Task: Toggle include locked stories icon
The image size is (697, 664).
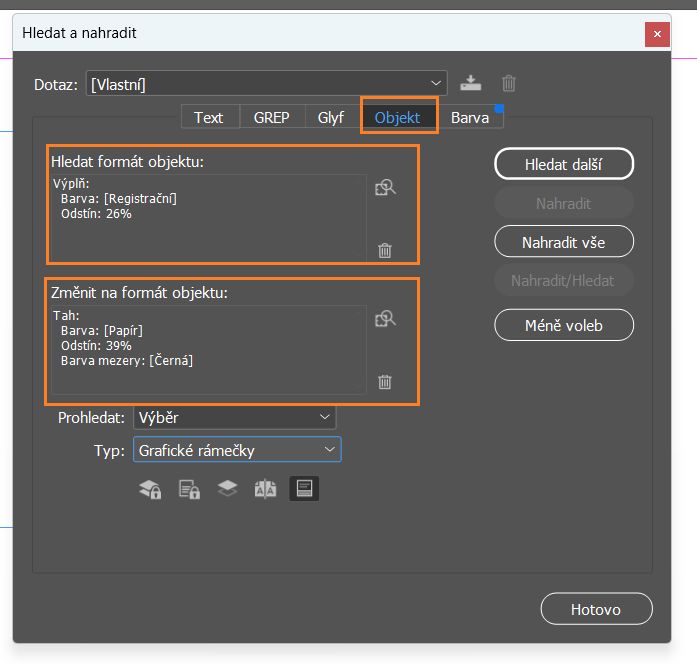Action: [x=189, y=489]
